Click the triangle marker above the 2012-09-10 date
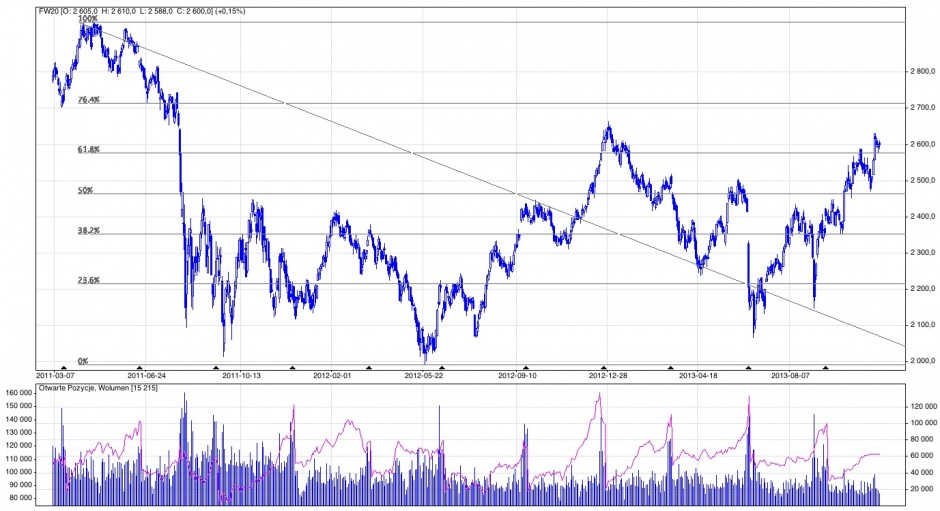This screenshot has height=511, width=940. 526,368
